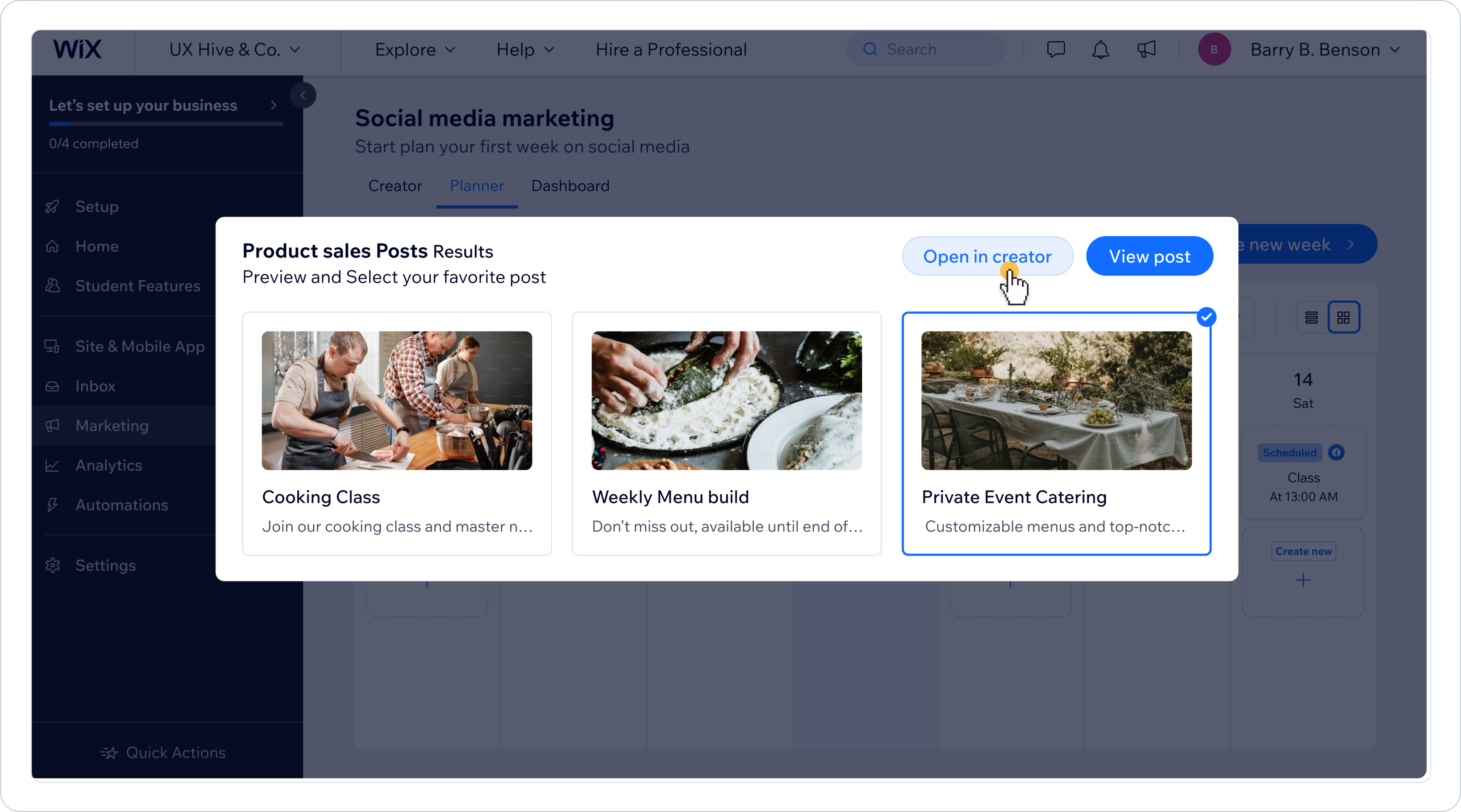The width and height of the screenshot is (1461, 812).
Task: Switch to the Creator tab
Action: tap(395, 186)
